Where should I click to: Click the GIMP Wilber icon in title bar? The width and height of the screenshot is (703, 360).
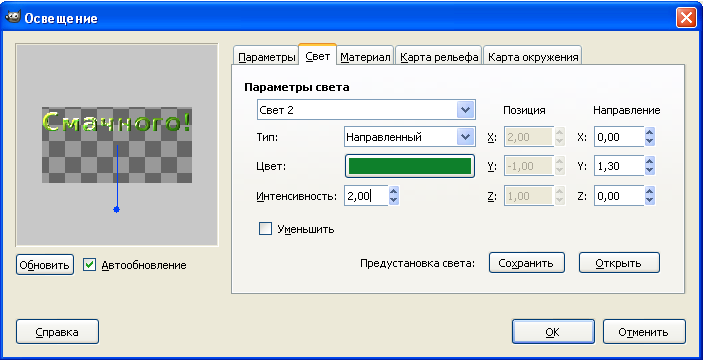click(x=12, y=17)
